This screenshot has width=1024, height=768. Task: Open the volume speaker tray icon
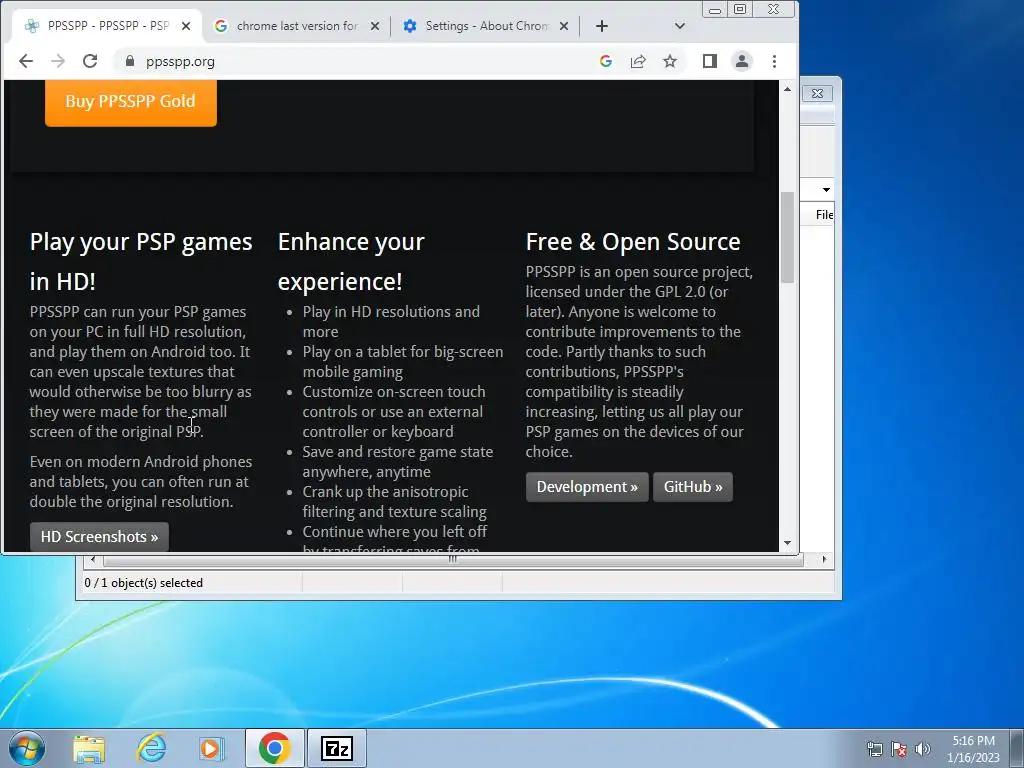click(923, 749)
